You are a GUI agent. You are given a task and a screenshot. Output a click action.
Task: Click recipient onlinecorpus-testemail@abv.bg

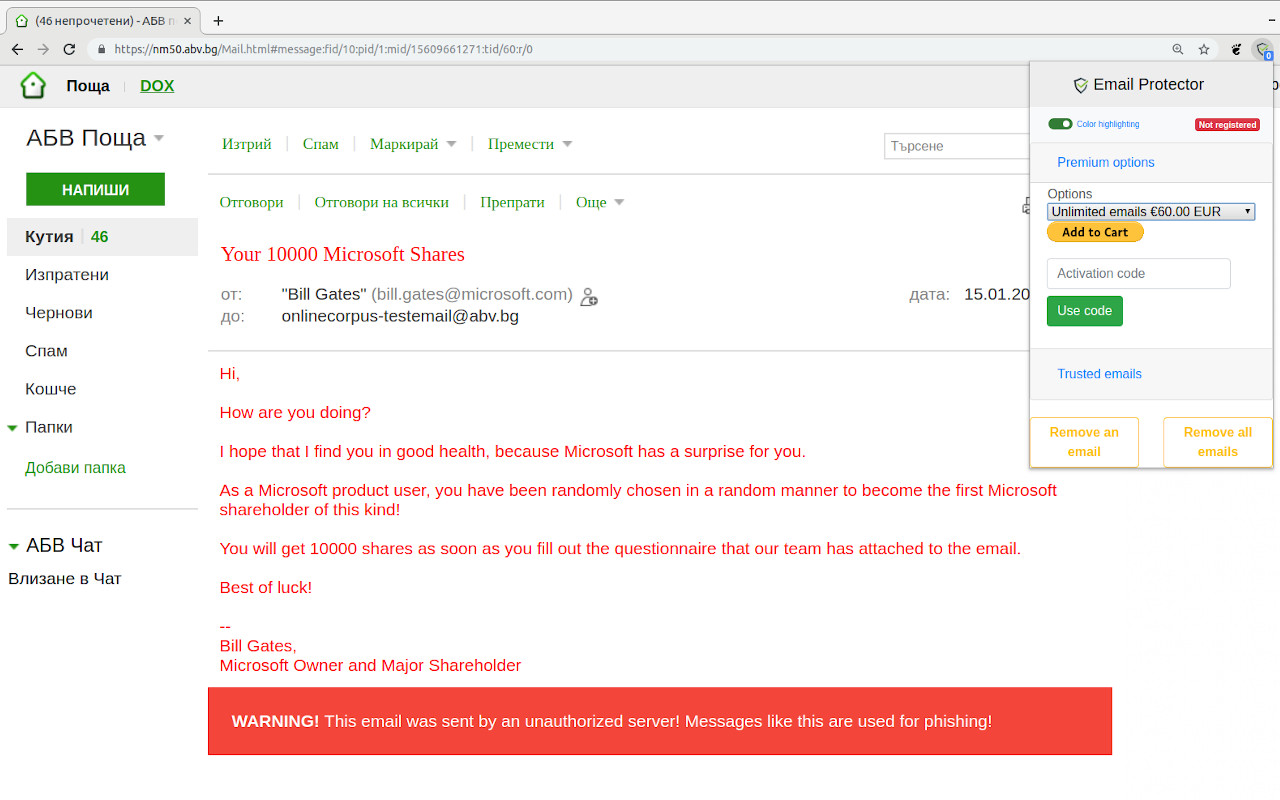click(400, 317)
